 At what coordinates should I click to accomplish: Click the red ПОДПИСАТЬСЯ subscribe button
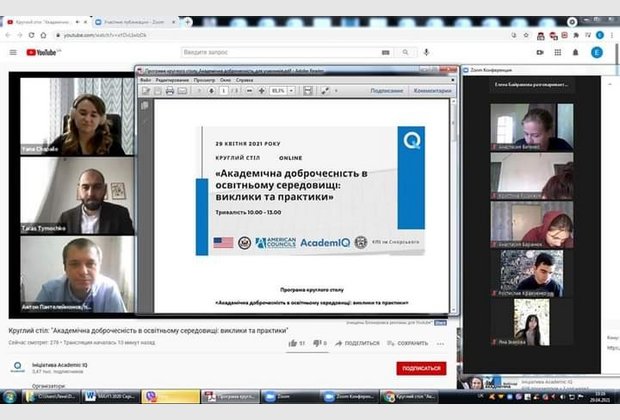coord(421,368)
